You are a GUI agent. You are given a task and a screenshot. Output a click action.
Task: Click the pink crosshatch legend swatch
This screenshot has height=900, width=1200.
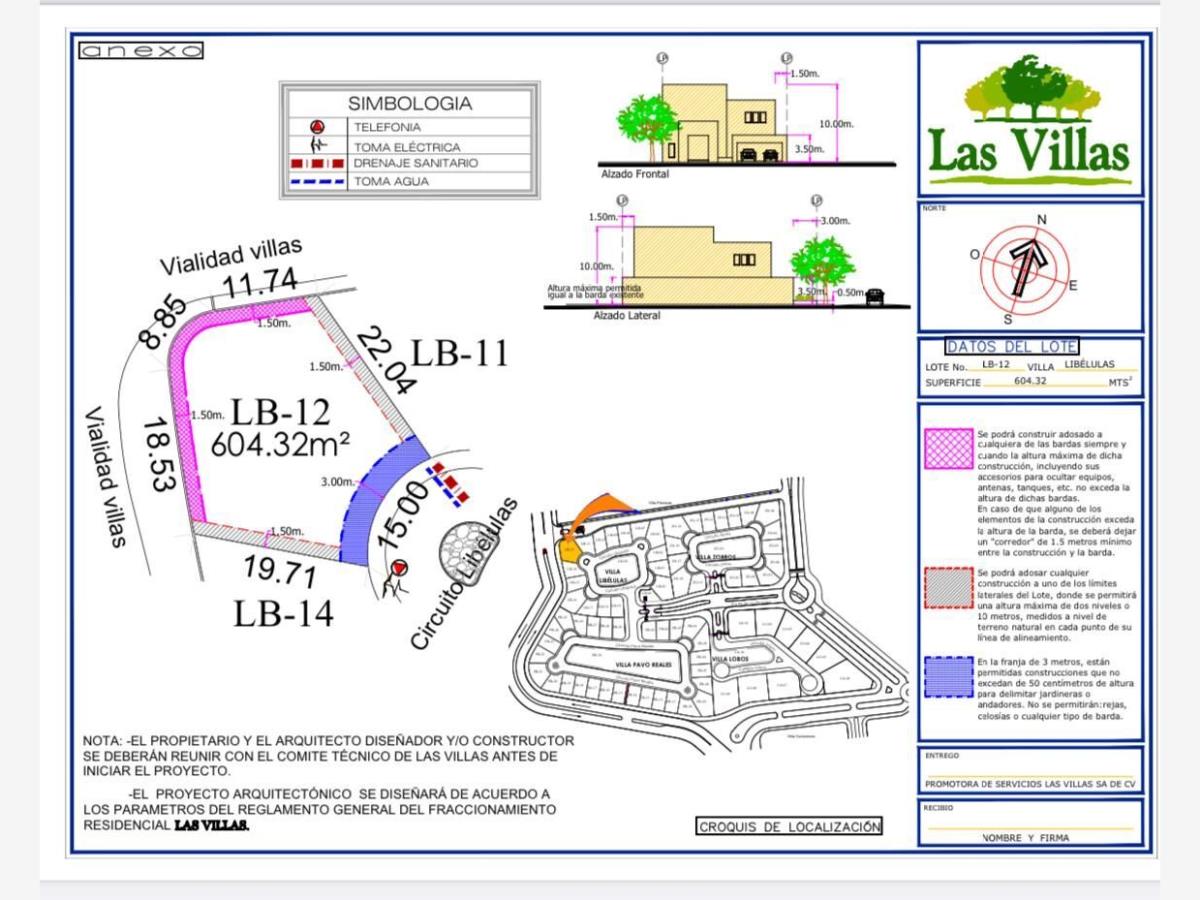click(x=948, y=449)
